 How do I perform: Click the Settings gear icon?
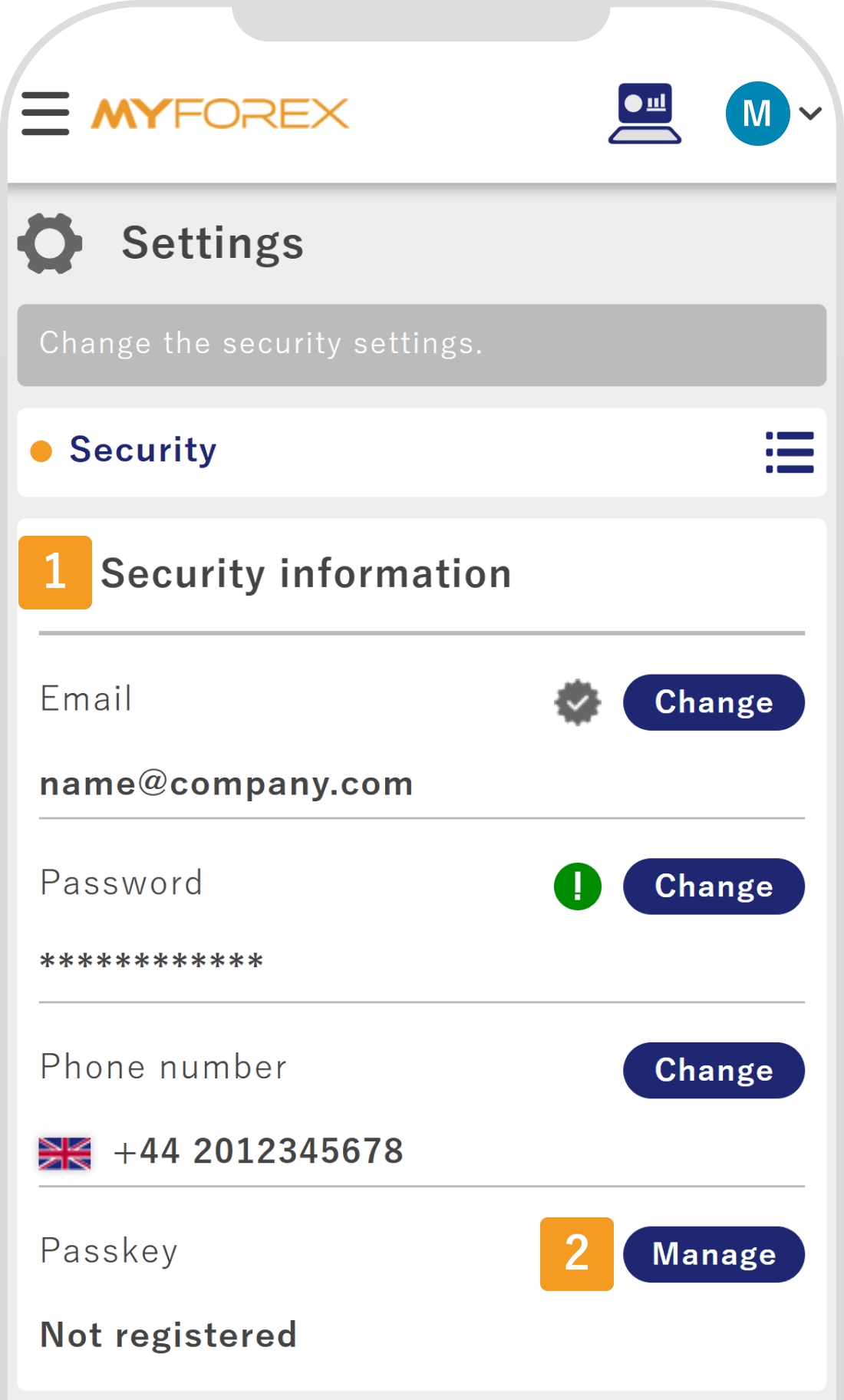point(49,243)
